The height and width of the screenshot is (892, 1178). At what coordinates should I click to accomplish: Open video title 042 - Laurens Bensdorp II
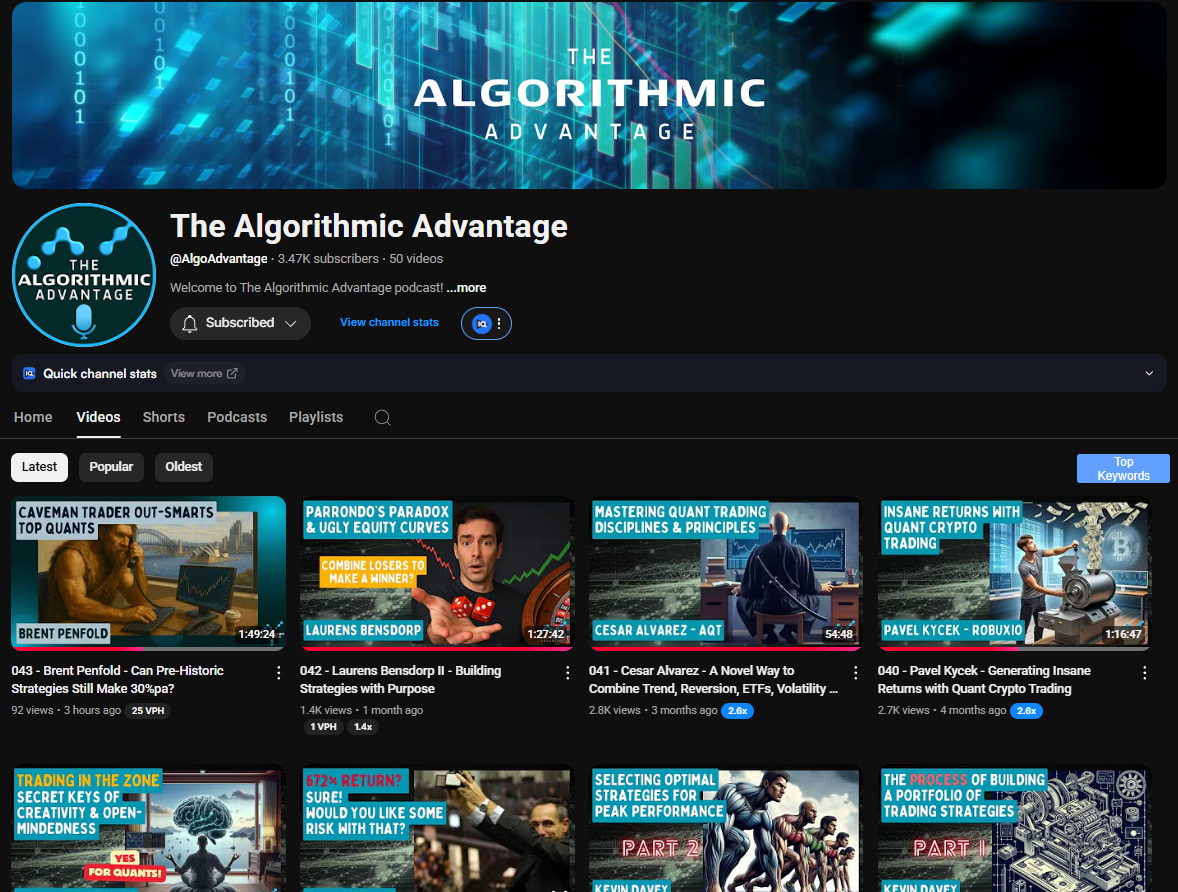click(x=400, y=679)
